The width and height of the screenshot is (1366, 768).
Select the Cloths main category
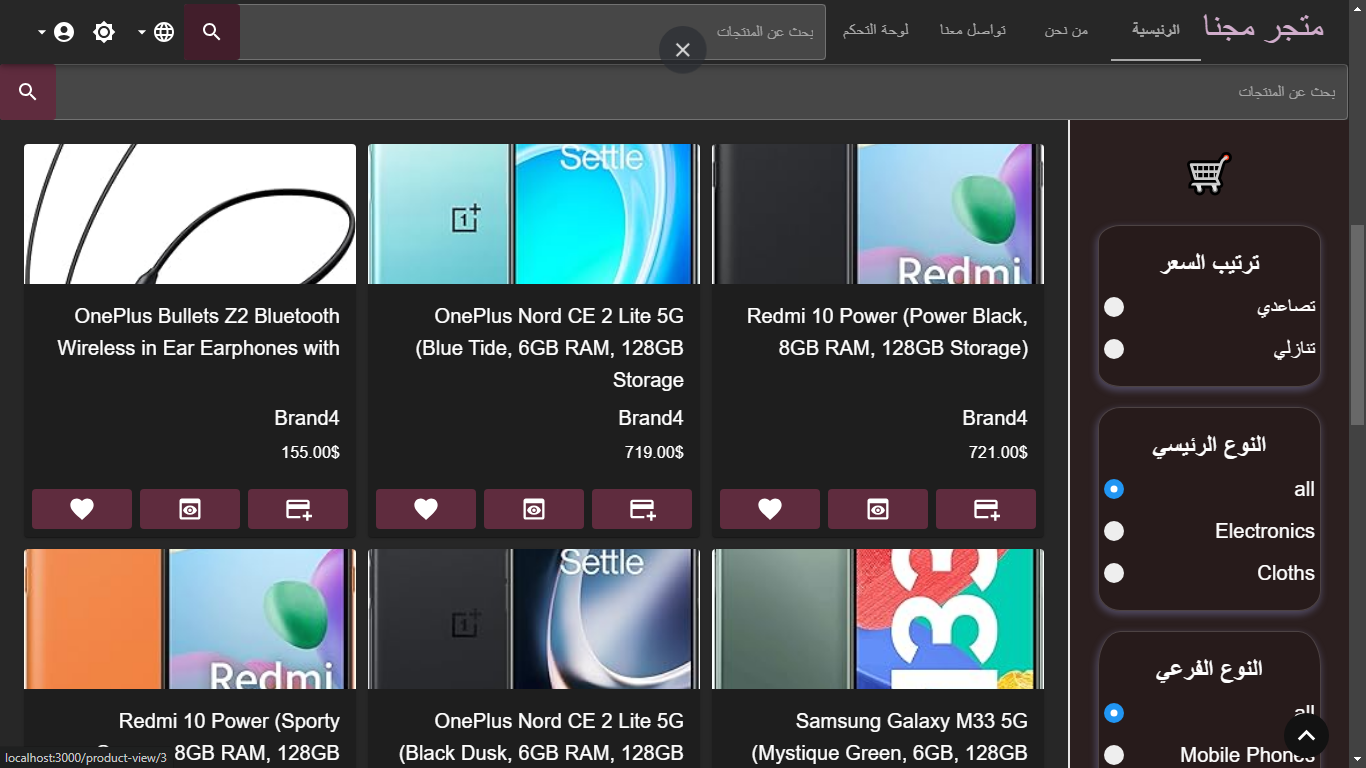1114,573
